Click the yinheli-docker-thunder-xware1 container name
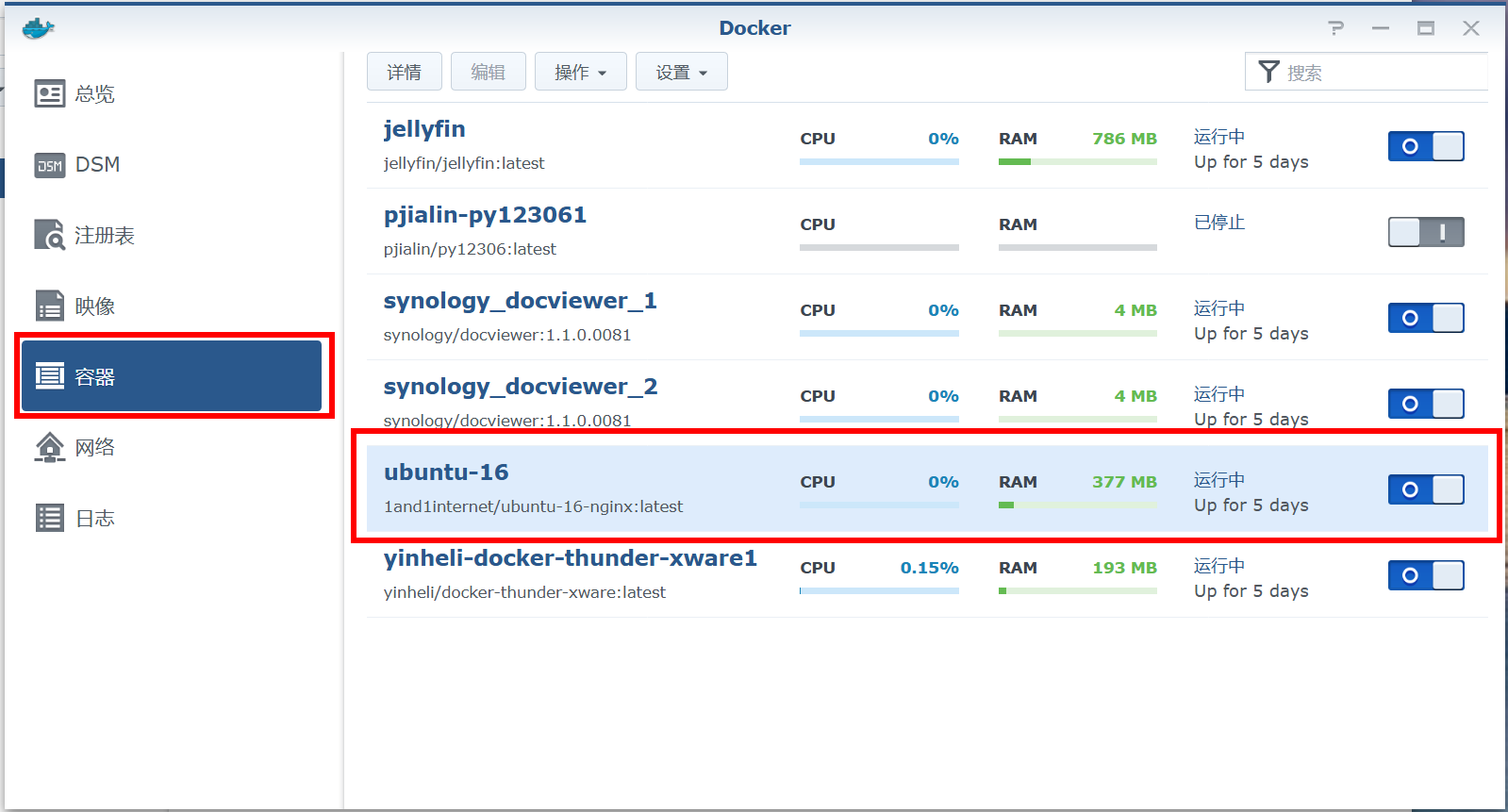Screen dimensions: 1508x812 (570, 558)
